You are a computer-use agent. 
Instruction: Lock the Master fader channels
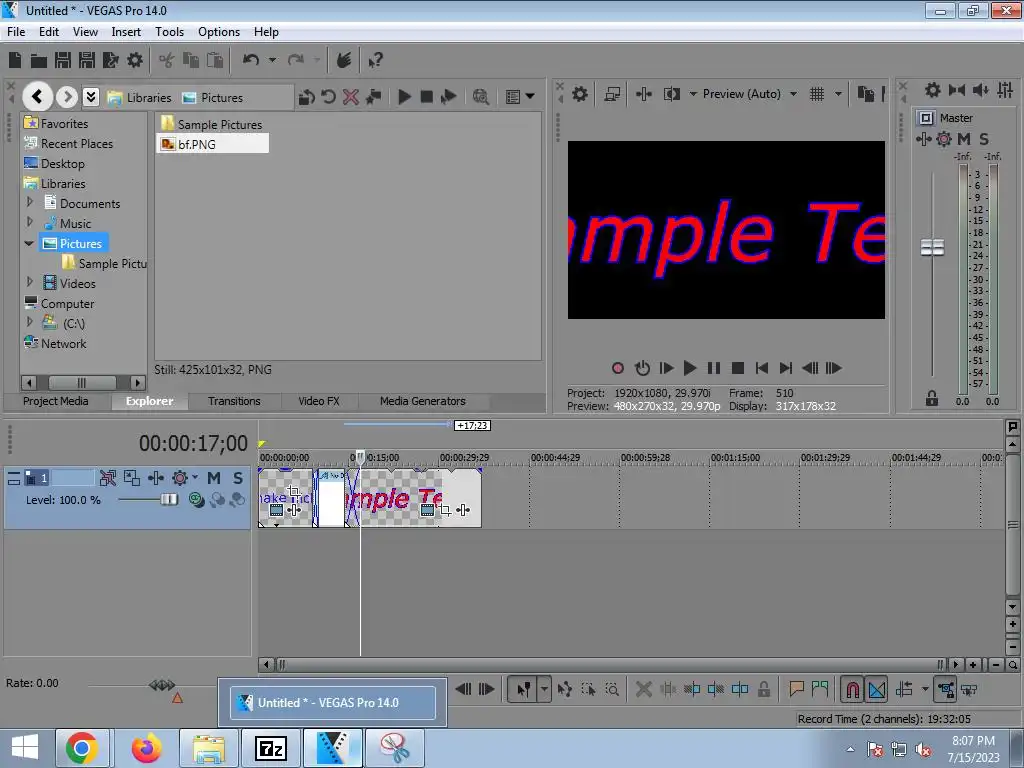pyautogui.click(x=932, y=398)
